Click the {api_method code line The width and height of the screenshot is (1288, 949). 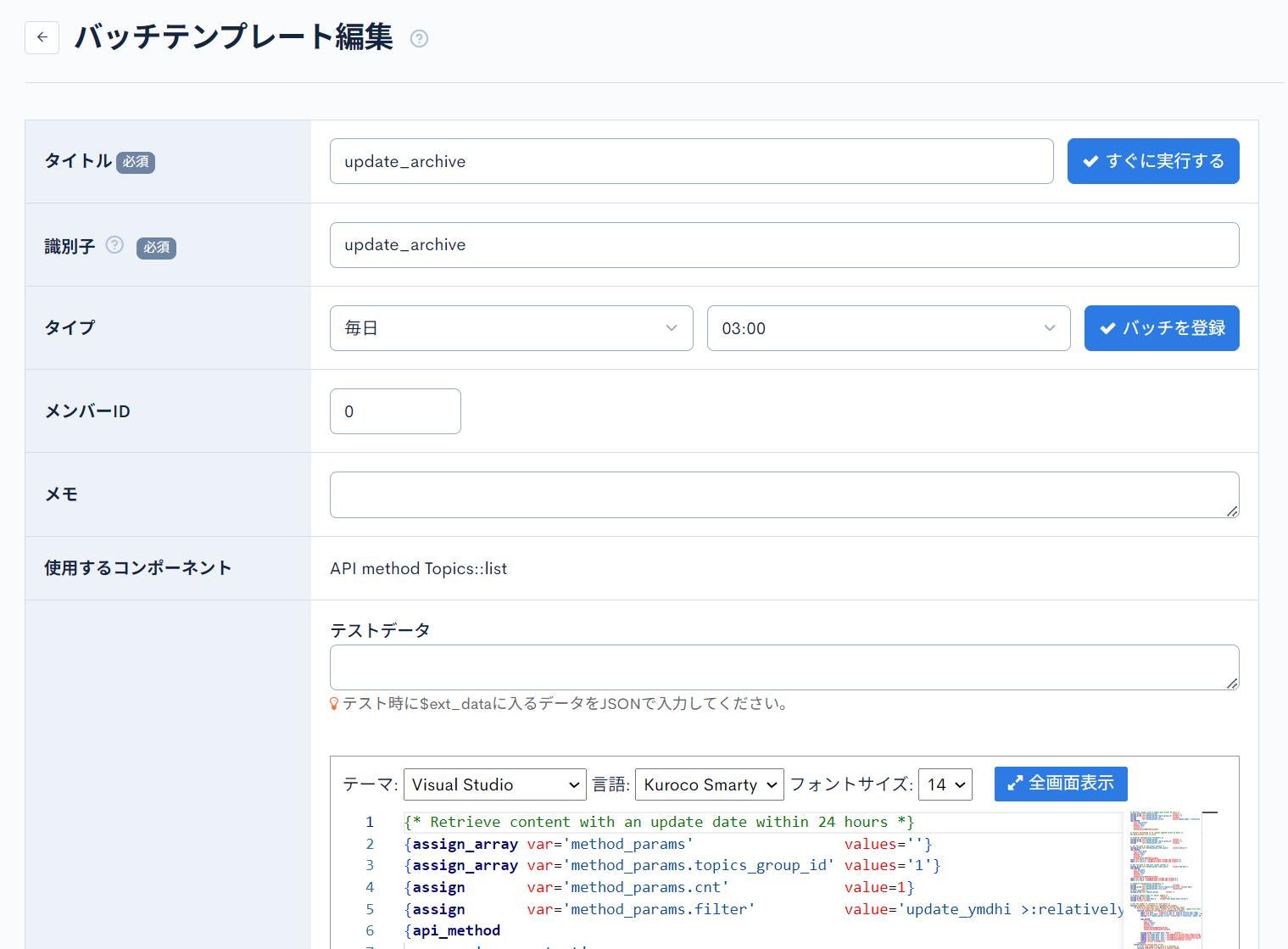click(x=452, y=930)
